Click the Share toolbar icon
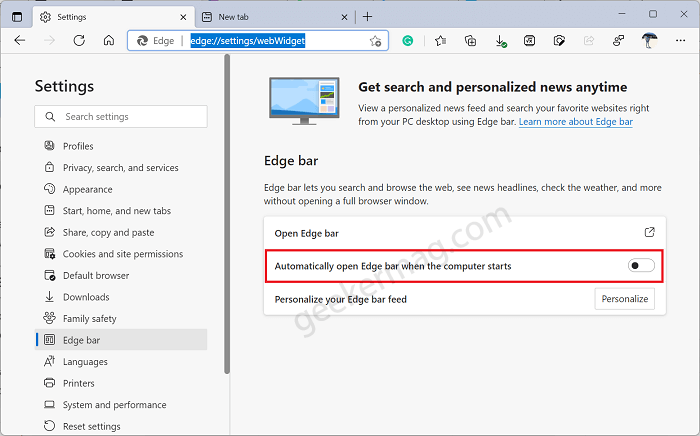This screenshot has height=436, width=700. click(x=589, y=41)
